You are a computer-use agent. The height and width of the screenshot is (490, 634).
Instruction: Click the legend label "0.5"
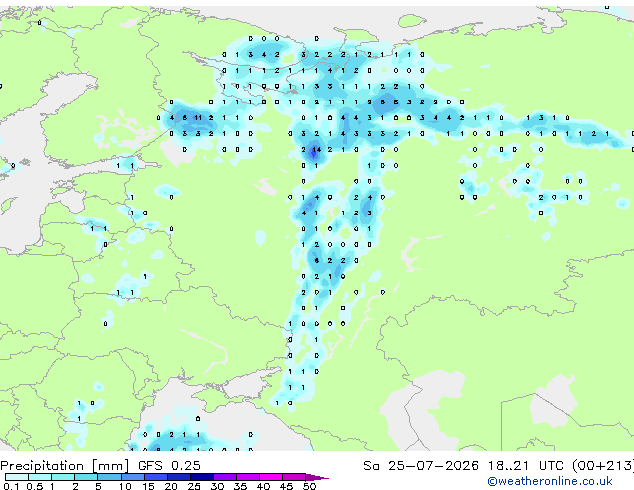[x=34, y=486]
